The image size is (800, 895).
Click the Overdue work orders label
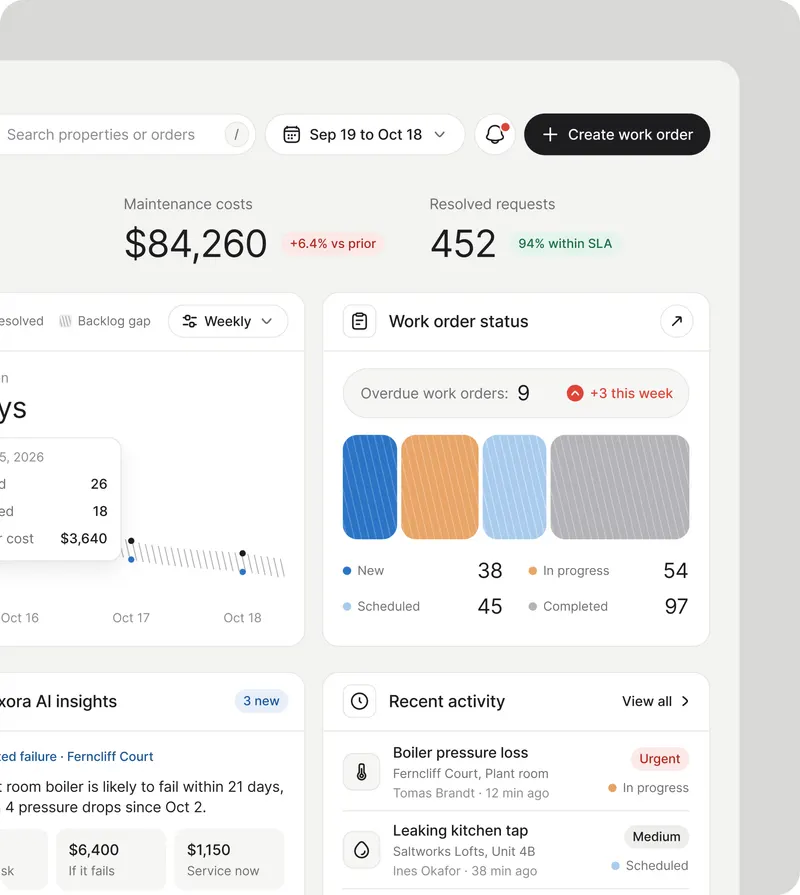pos(434,393)
